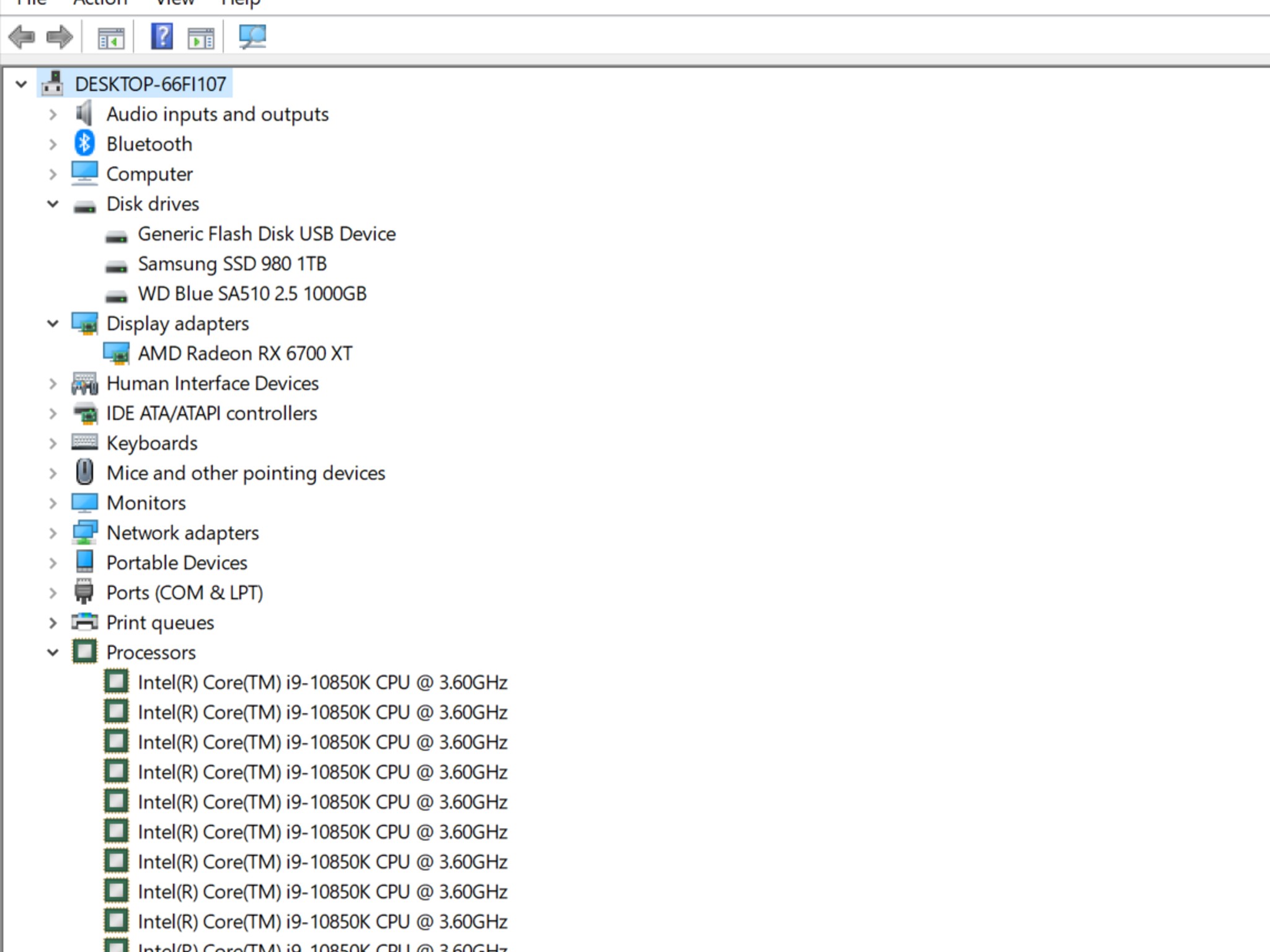
Task: Click the AMD Radeon RX 6700 XT icon
Action: [x=117, y=353]
